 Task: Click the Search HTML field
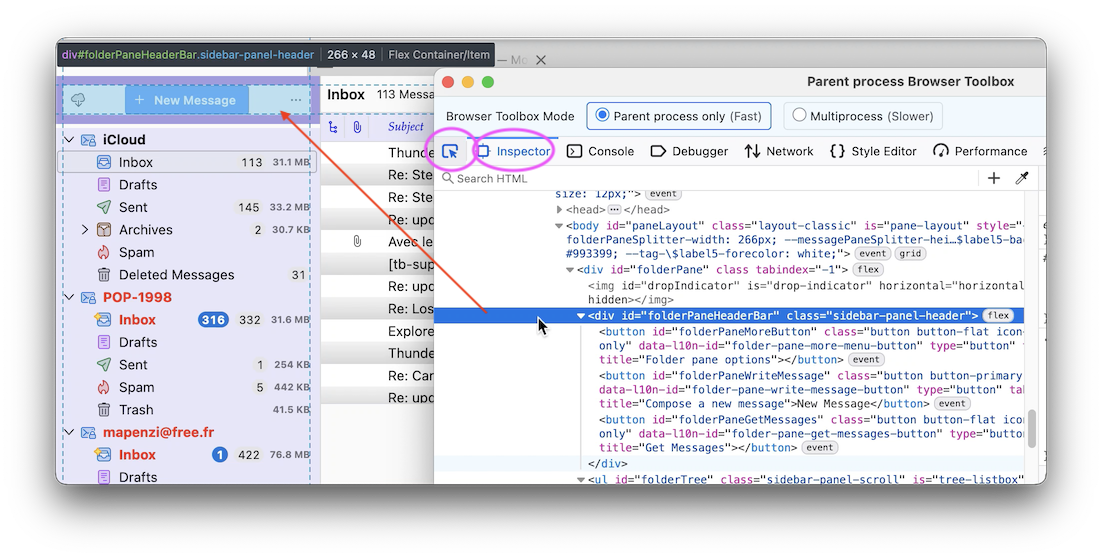pos(706,179)
